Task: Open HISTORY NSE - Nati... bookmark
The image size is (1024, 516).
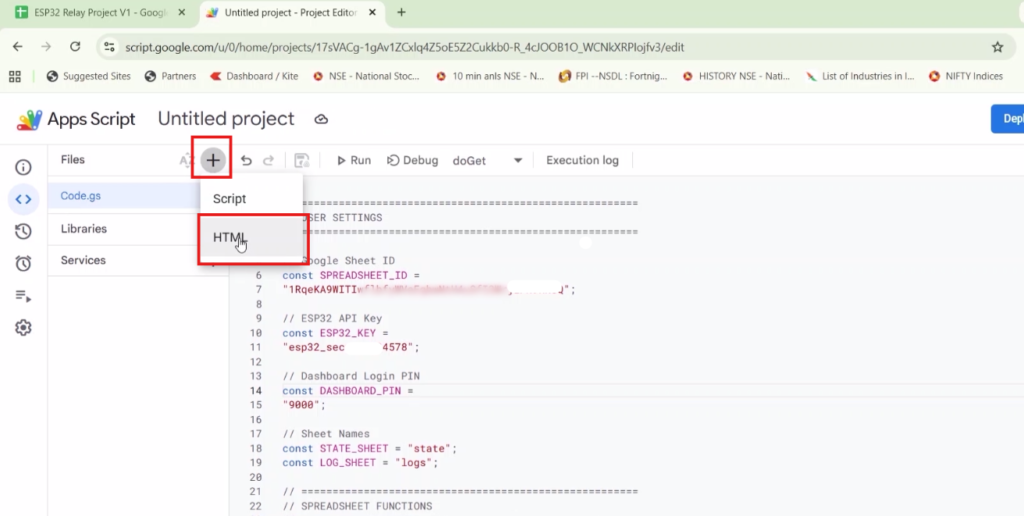Action: coord(736,76)
